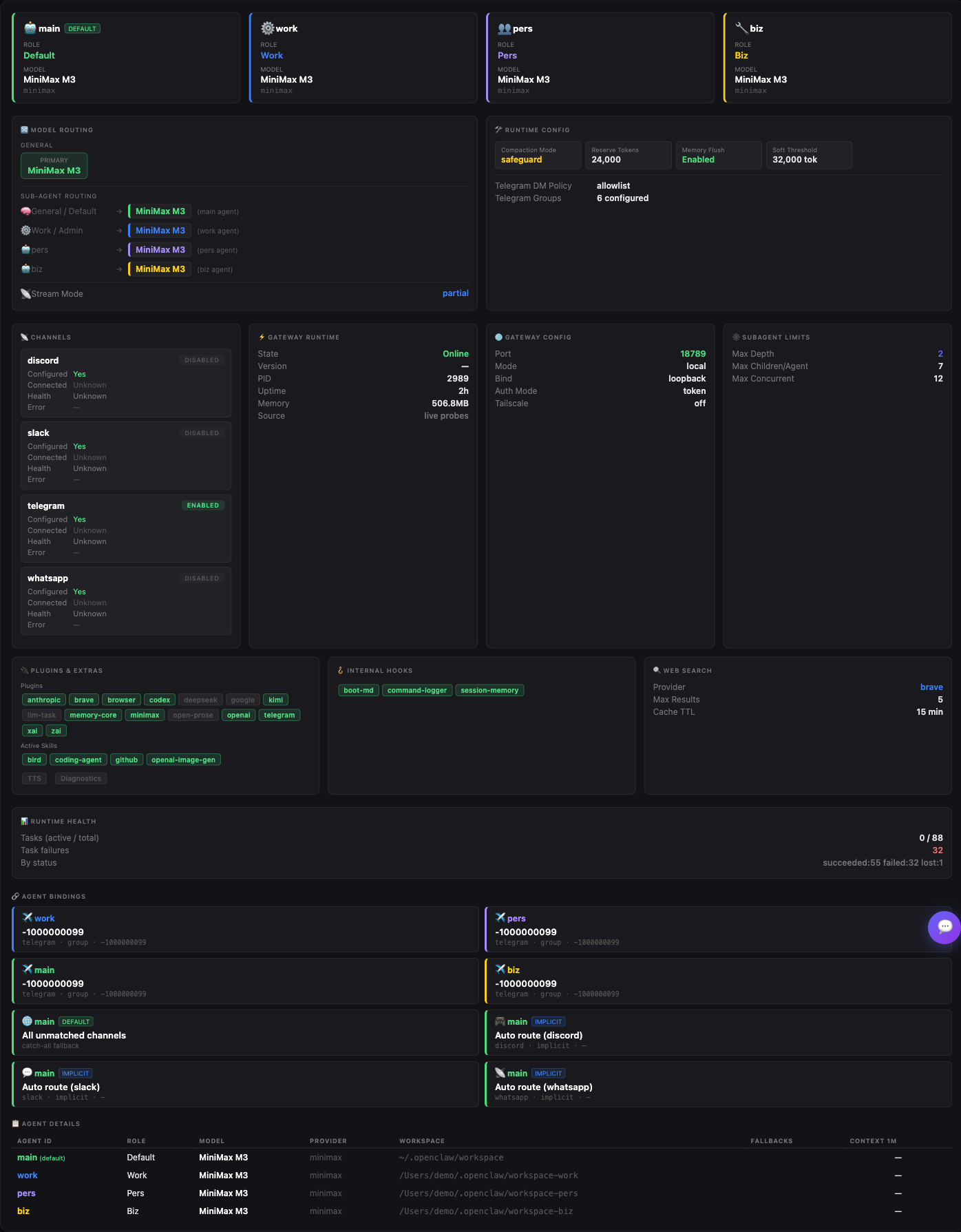
Task: Click the DISABLED badge on slack channel
Action: [202, 433]
